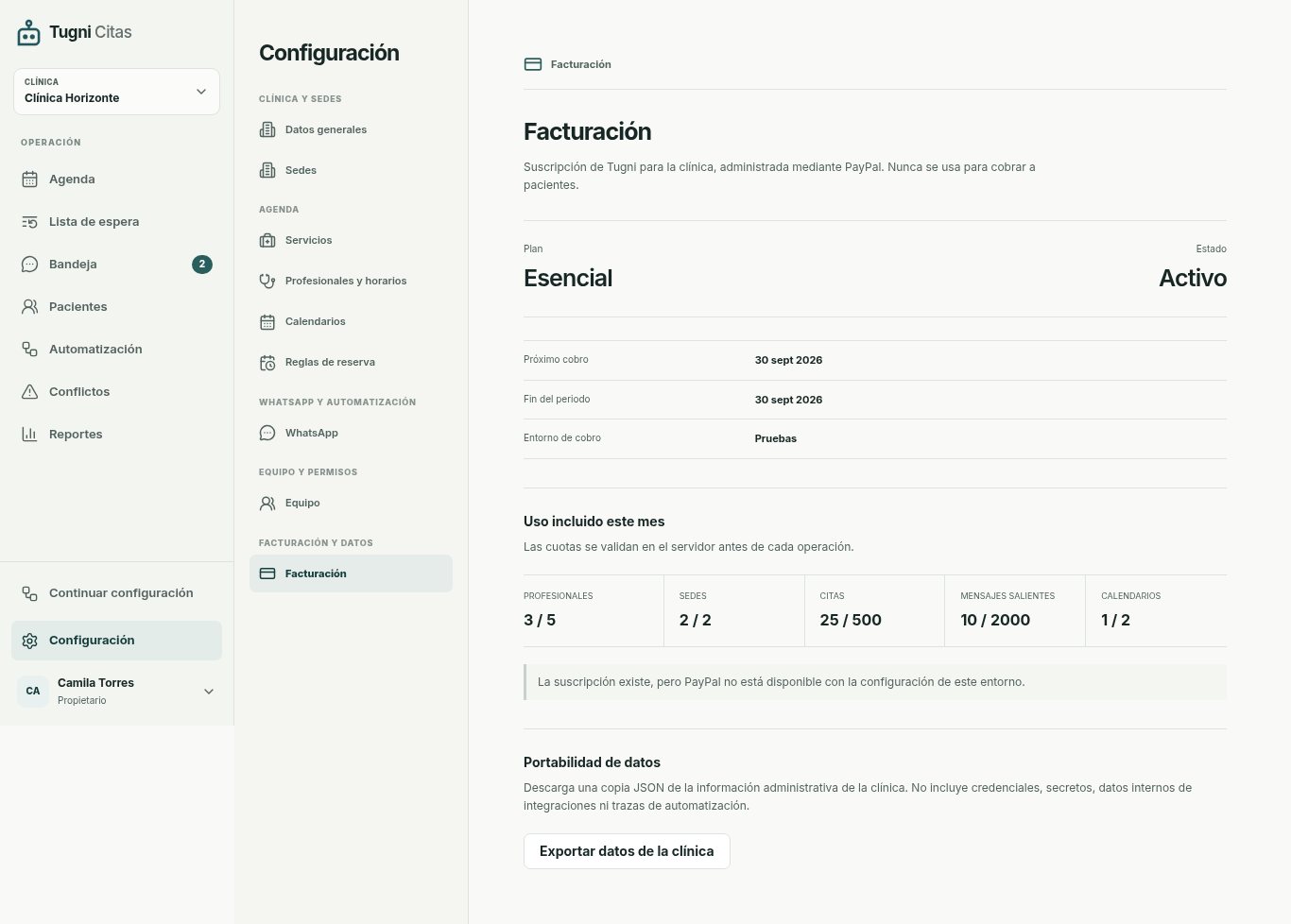Viewport: 1291px width, 924px height.
Task: Expand the Clínica Horizonte clinic selector
Action: pos(116,92)
